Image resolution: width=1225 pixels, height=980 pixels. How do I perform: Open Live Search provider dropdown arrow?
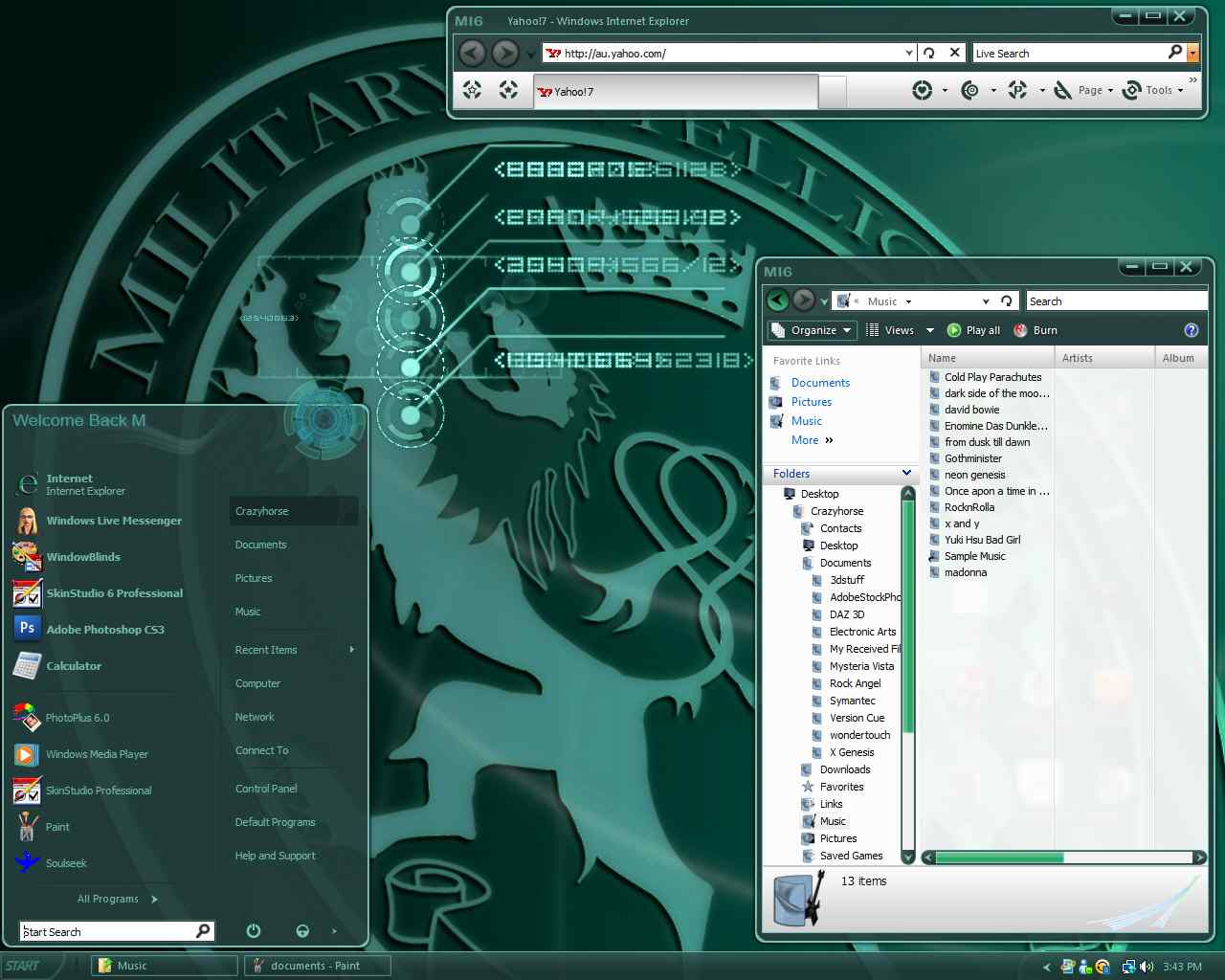coord(1192,53)
